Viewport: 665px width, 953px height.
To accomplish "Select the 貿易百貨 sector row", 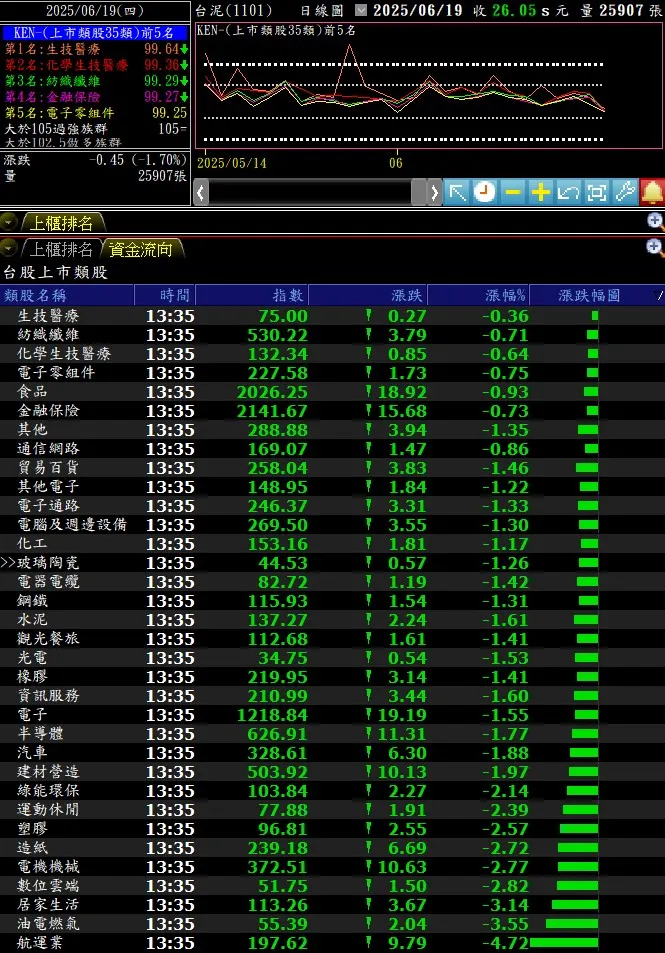I will 332,467.
